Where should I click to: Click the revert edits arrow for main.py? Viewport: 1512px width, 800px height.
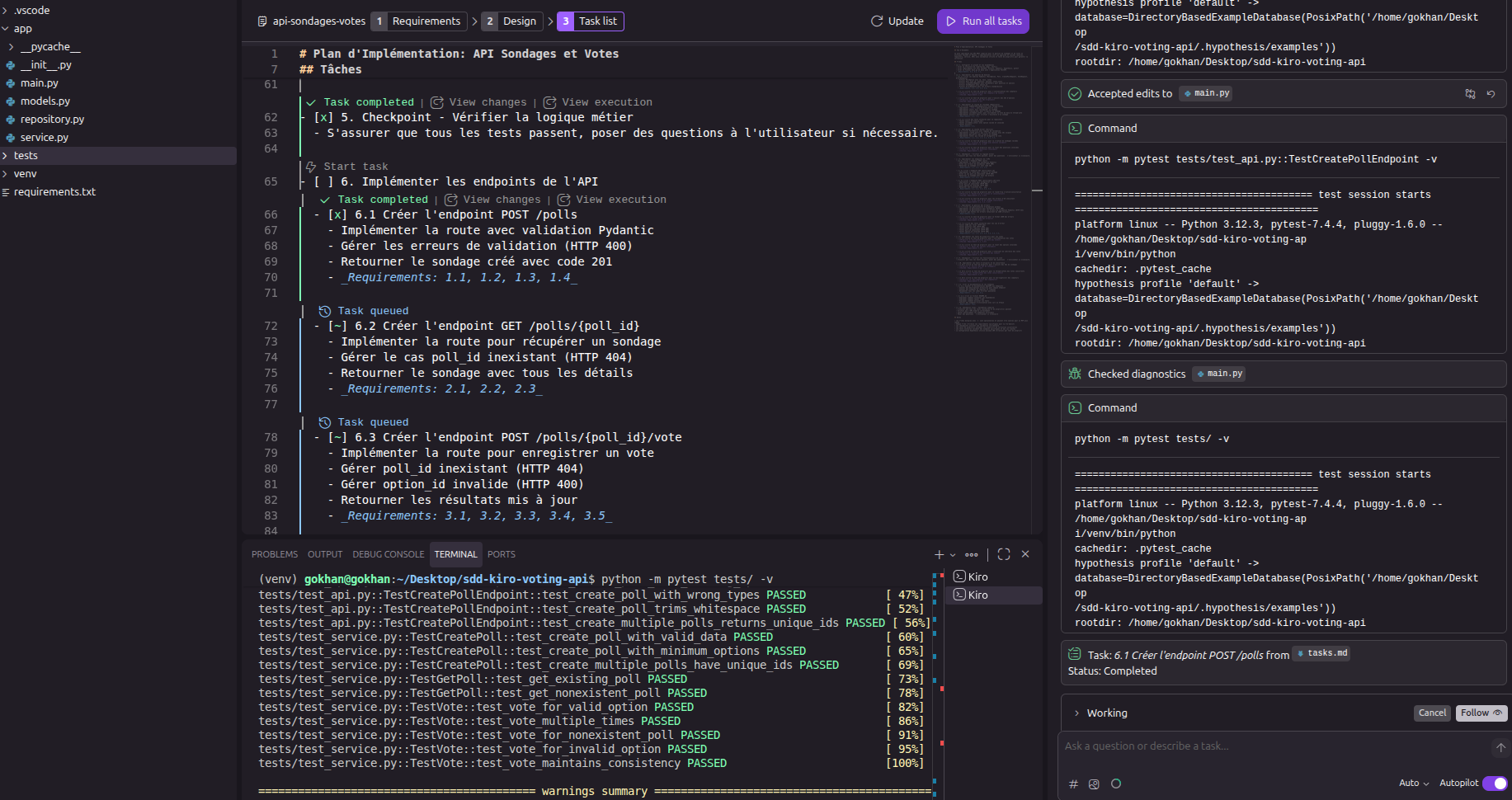(x=1491, y=94)
